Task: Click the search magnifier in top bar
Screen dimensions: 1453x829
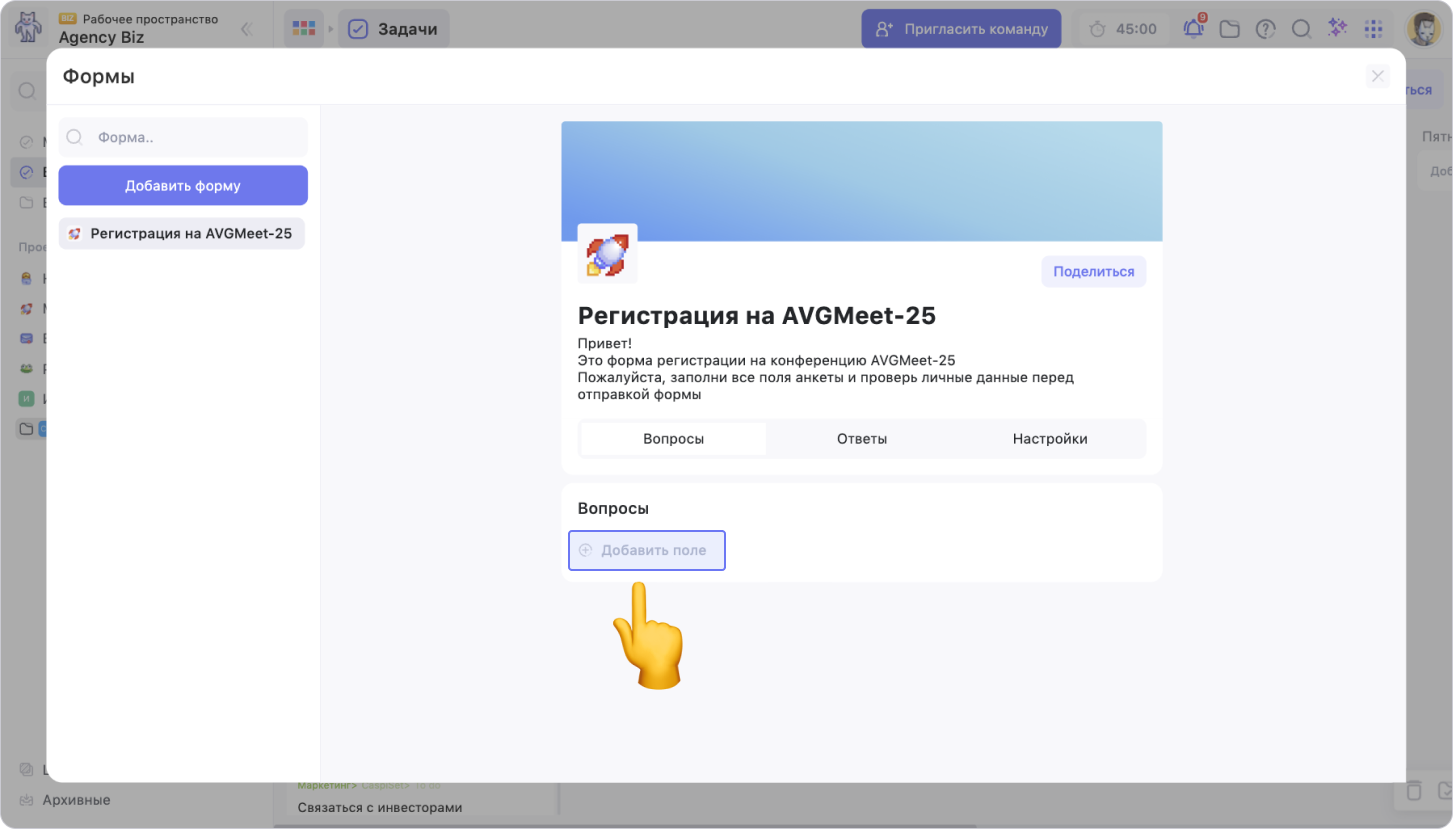Action: [1301, 29]
